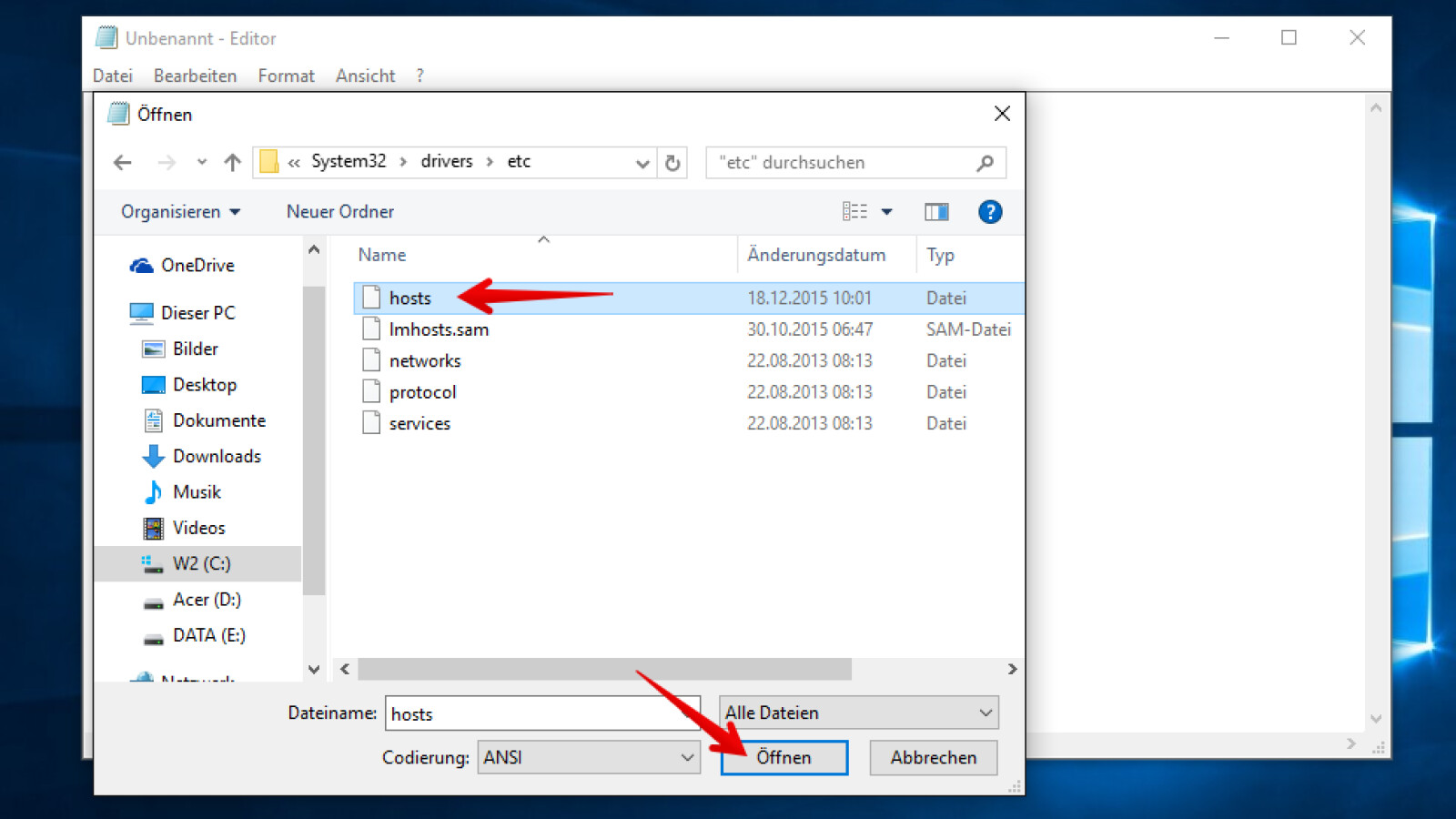The width and height of the screenshot is (1456, 819).
Task: Click the back navigation arrow
Action: click(x=123, y=162)
